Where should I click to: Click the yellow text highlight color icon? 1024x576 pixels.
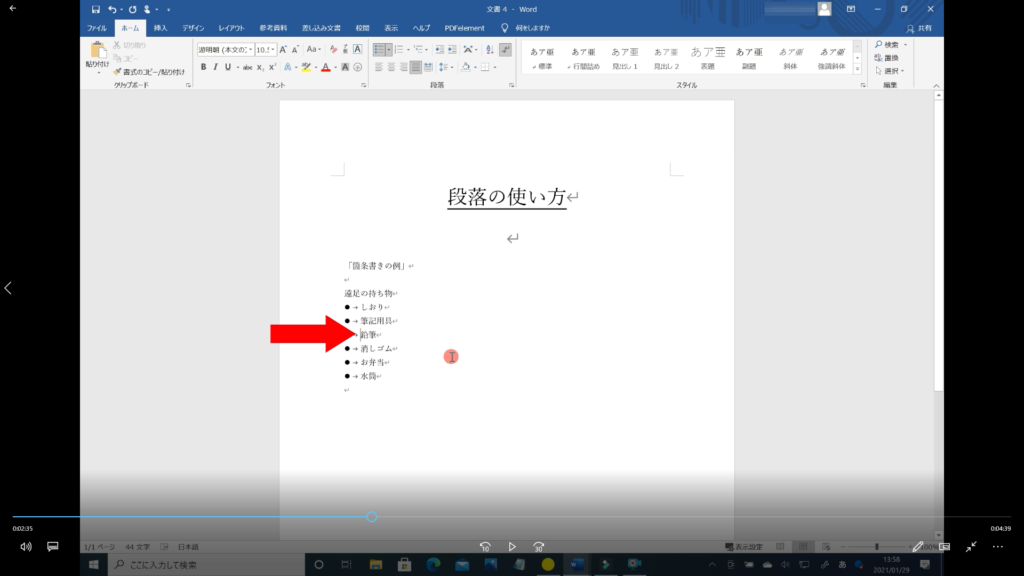pyautogui.click(x=306, y=67)
